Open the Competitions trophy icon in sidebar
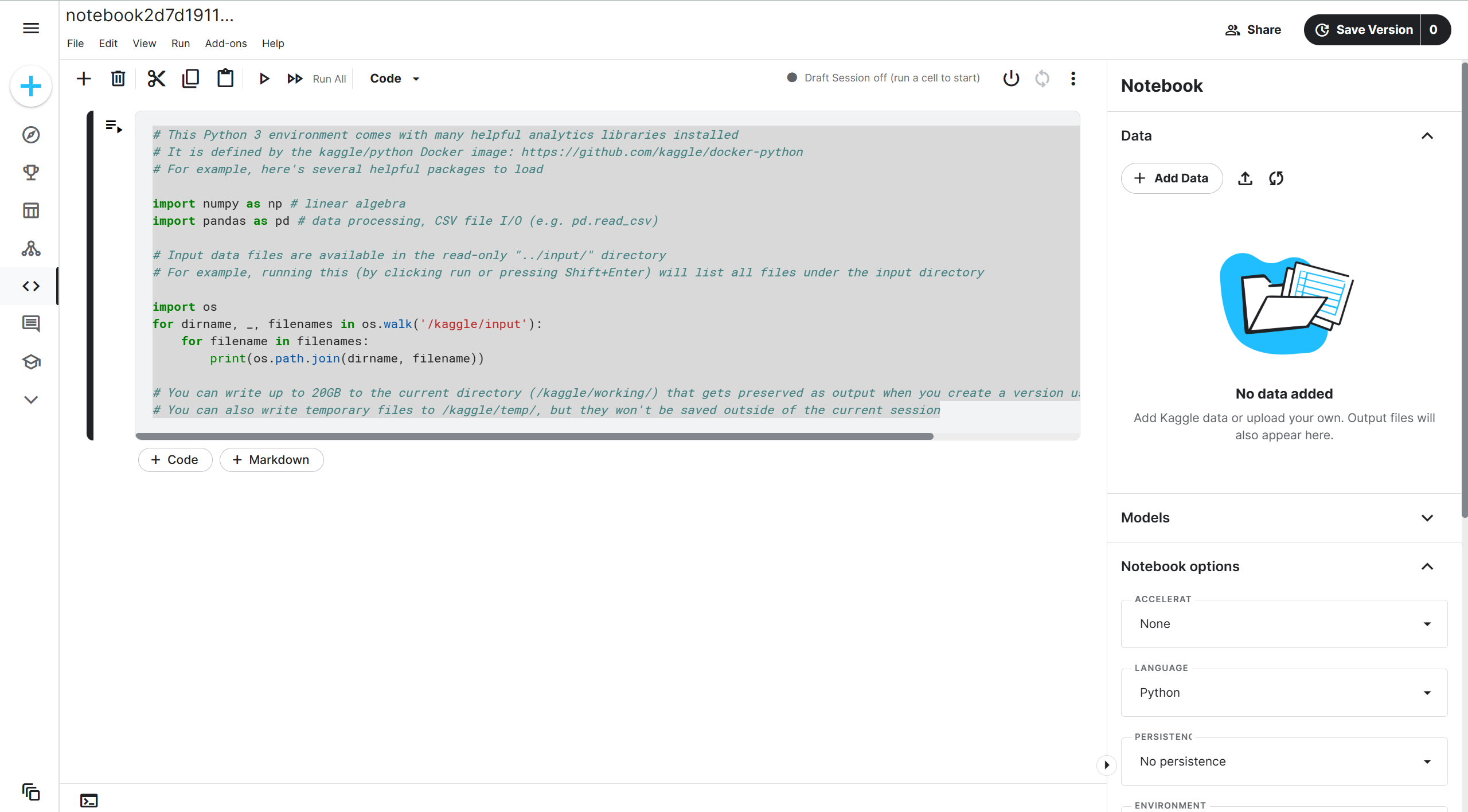The image size is (1468, 812). click(31, 173)
